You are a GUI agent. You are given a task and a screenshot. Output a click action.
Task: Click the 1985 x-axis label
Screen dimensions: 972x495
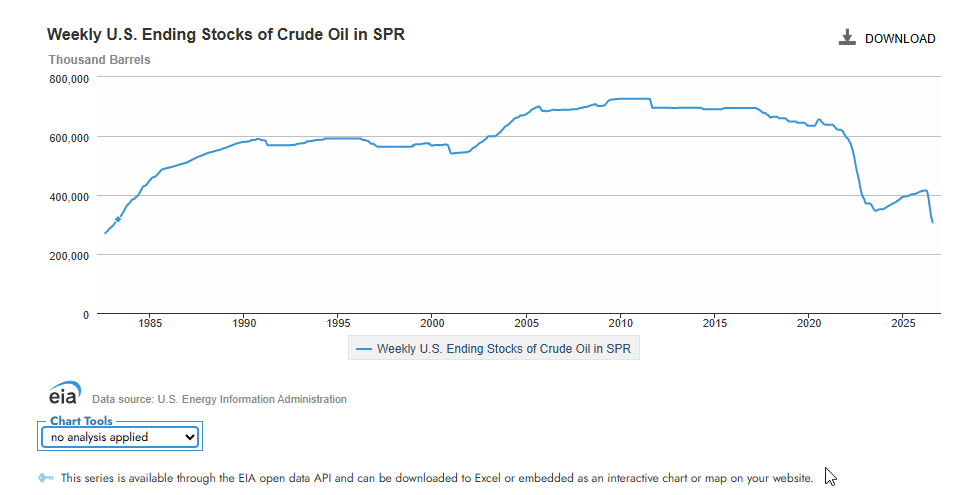pos(150,323)
